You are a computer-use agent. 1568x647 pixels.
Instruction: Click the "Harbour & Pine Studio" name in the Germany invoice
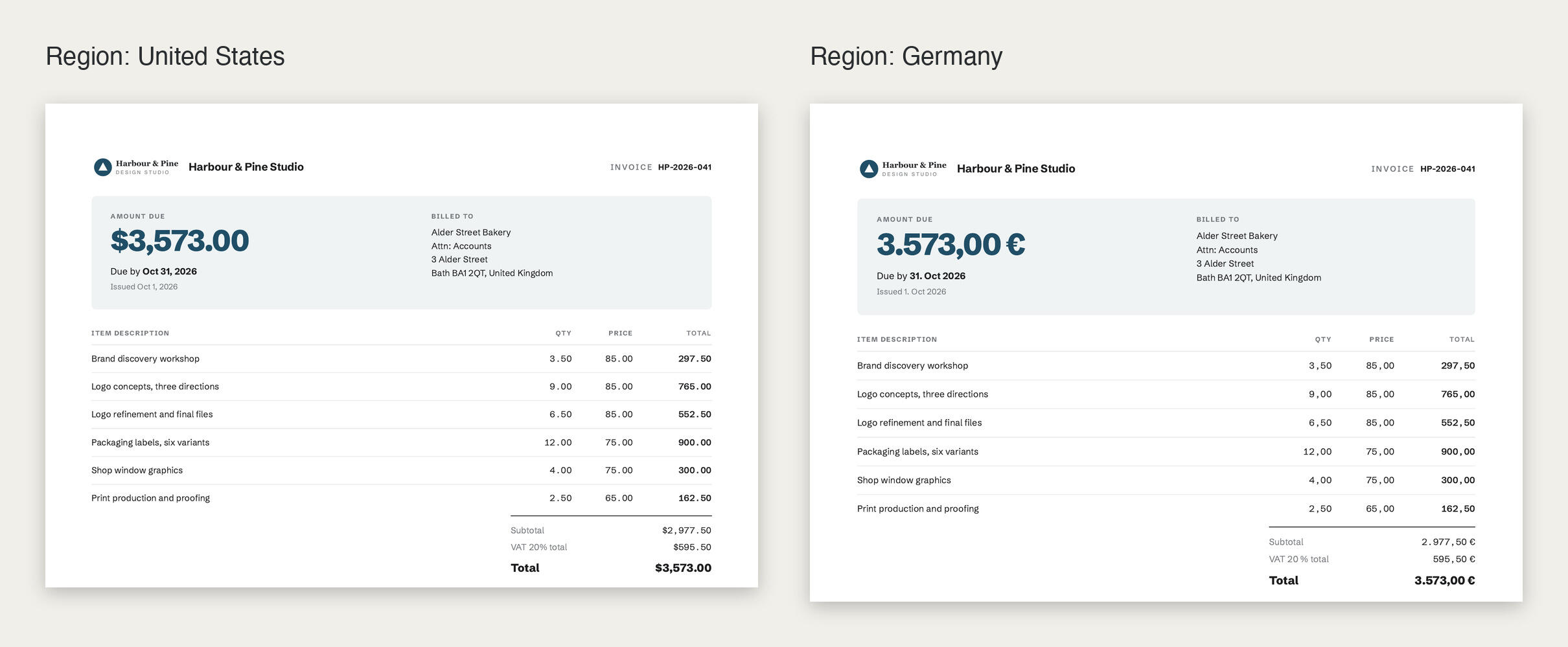click(x=1016, y=169)
